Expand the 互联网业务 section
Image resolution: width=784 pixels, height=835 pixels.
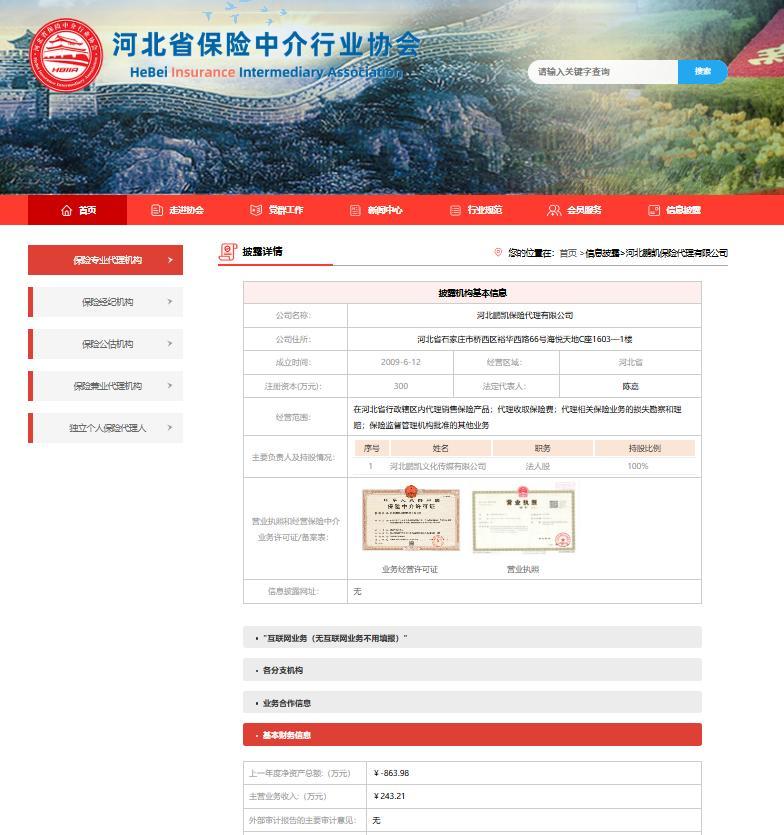click(x=472, y=637)
